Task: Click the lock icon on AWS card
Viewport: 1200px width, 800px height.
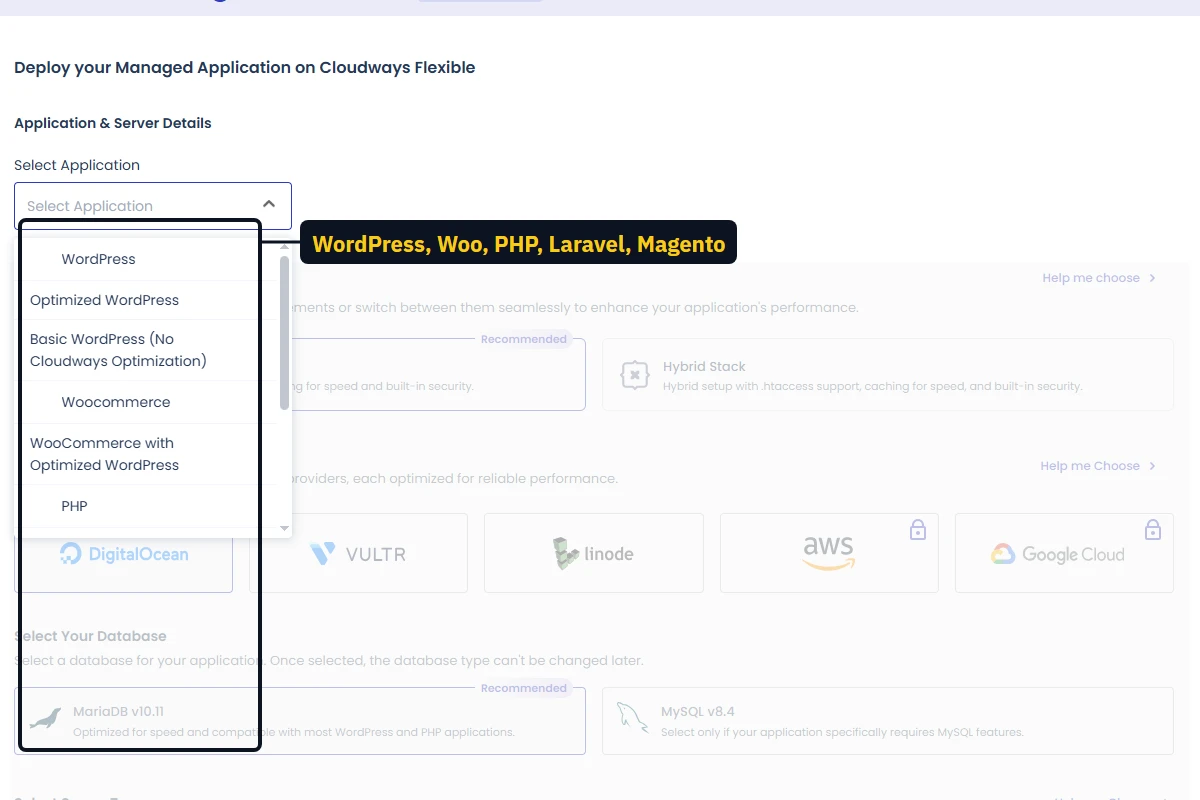Action: coord(918,530)
